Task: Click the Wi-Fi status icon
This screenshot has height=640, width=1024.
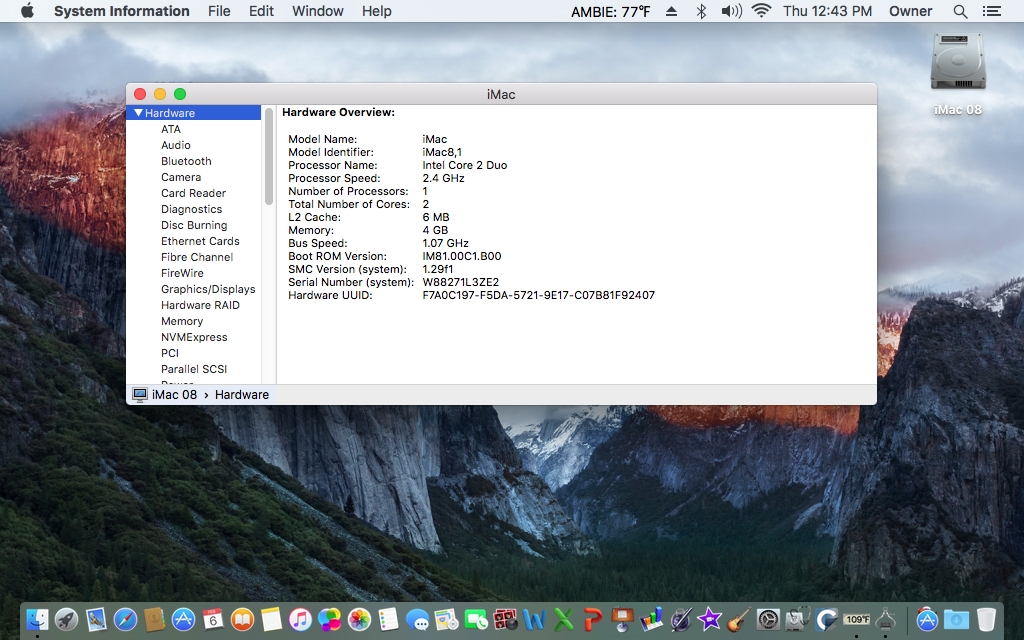Action: [761, 11]
